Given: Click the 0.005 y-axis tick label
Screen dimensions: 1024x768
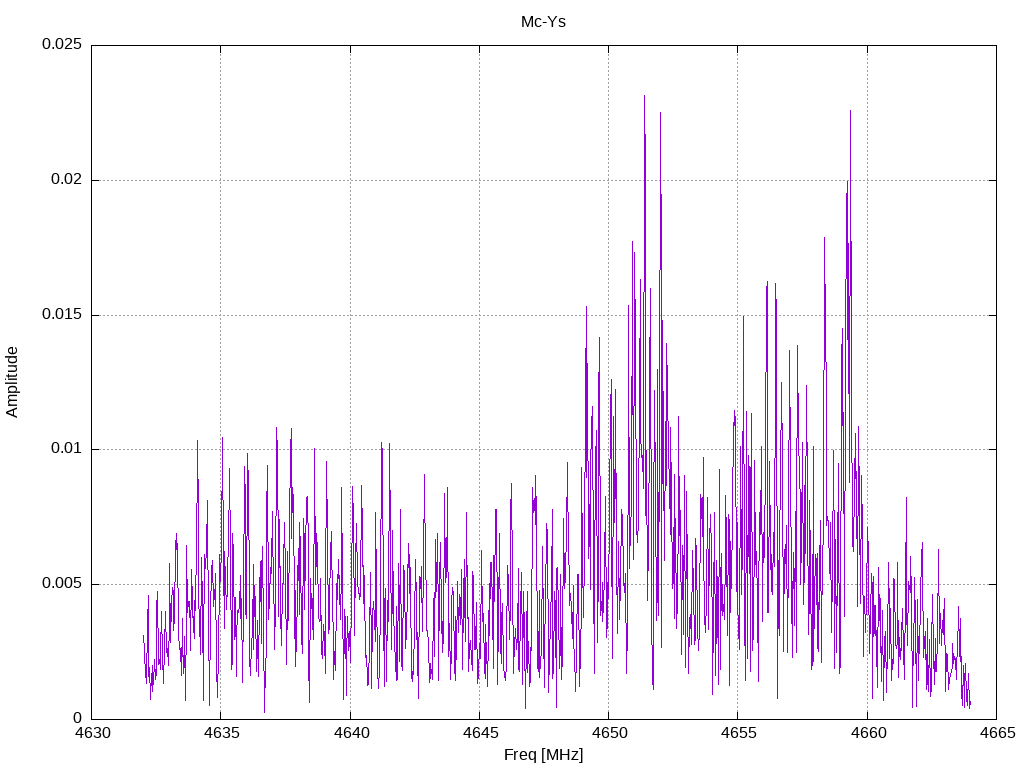Looking at the screenshot, I should click(62, 583).
